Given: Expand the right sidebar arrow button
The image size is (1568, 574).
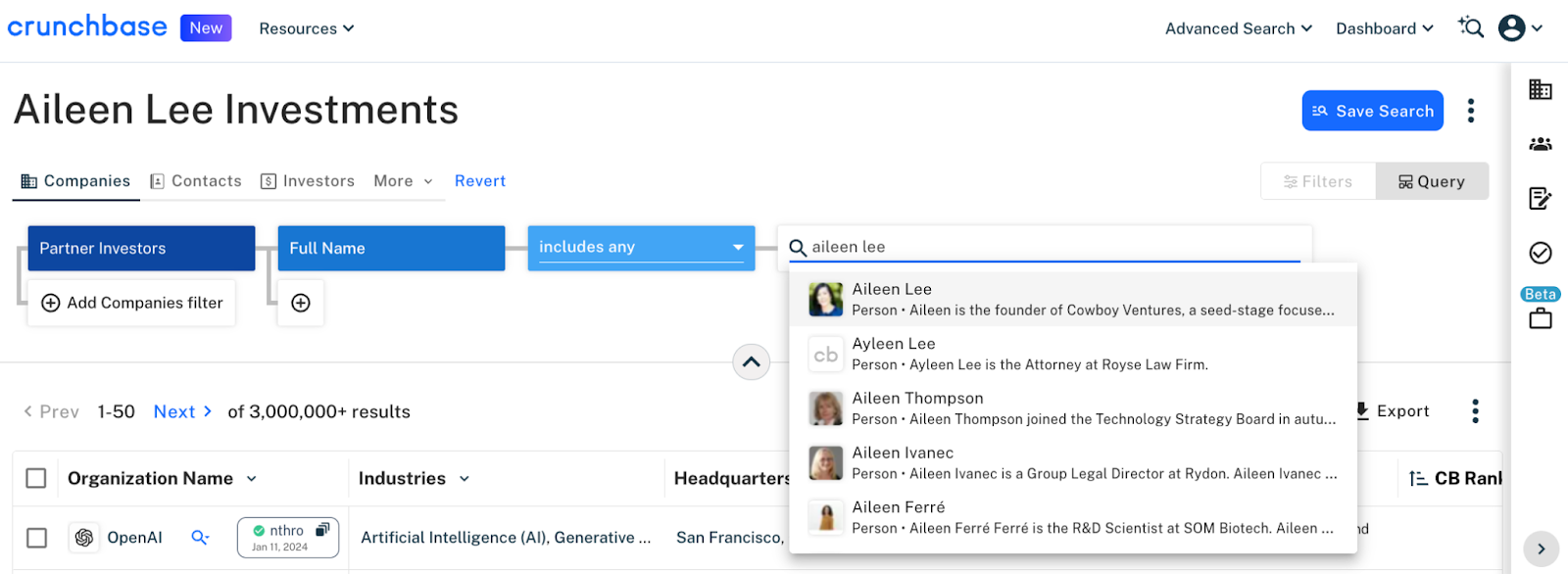Looking at the screenshot, I should pyautogui.click(x=1542, y=549).
